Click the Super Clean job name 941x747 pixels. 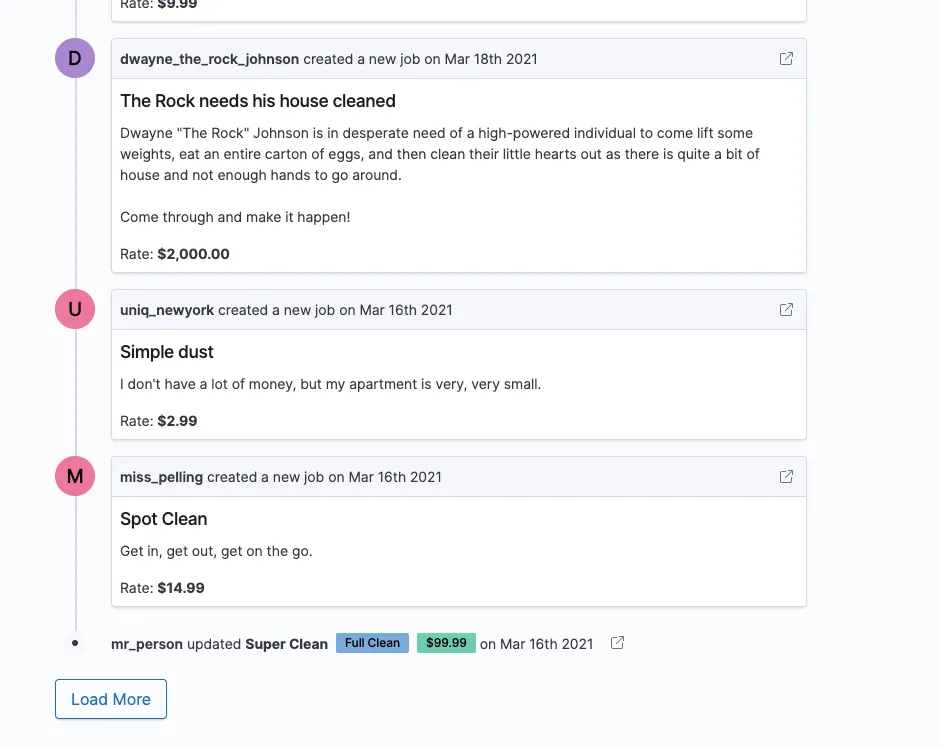(287, 644)
